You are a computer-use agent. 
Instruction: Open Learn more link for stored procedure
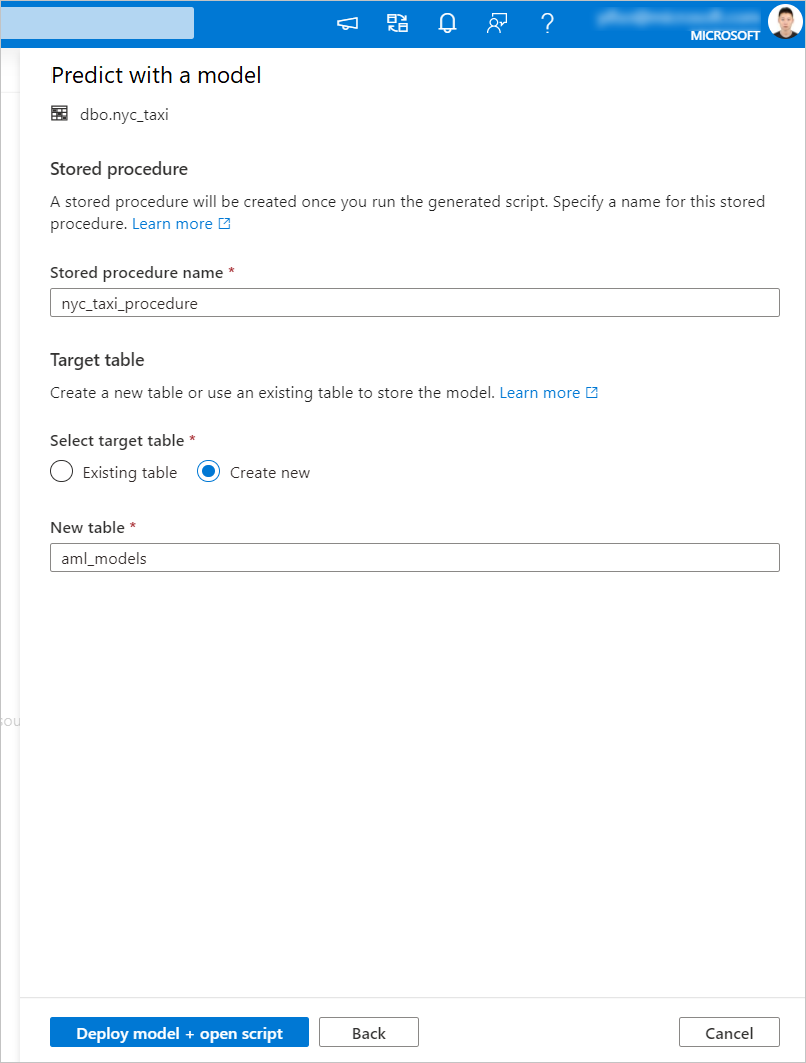pos(172,224)
